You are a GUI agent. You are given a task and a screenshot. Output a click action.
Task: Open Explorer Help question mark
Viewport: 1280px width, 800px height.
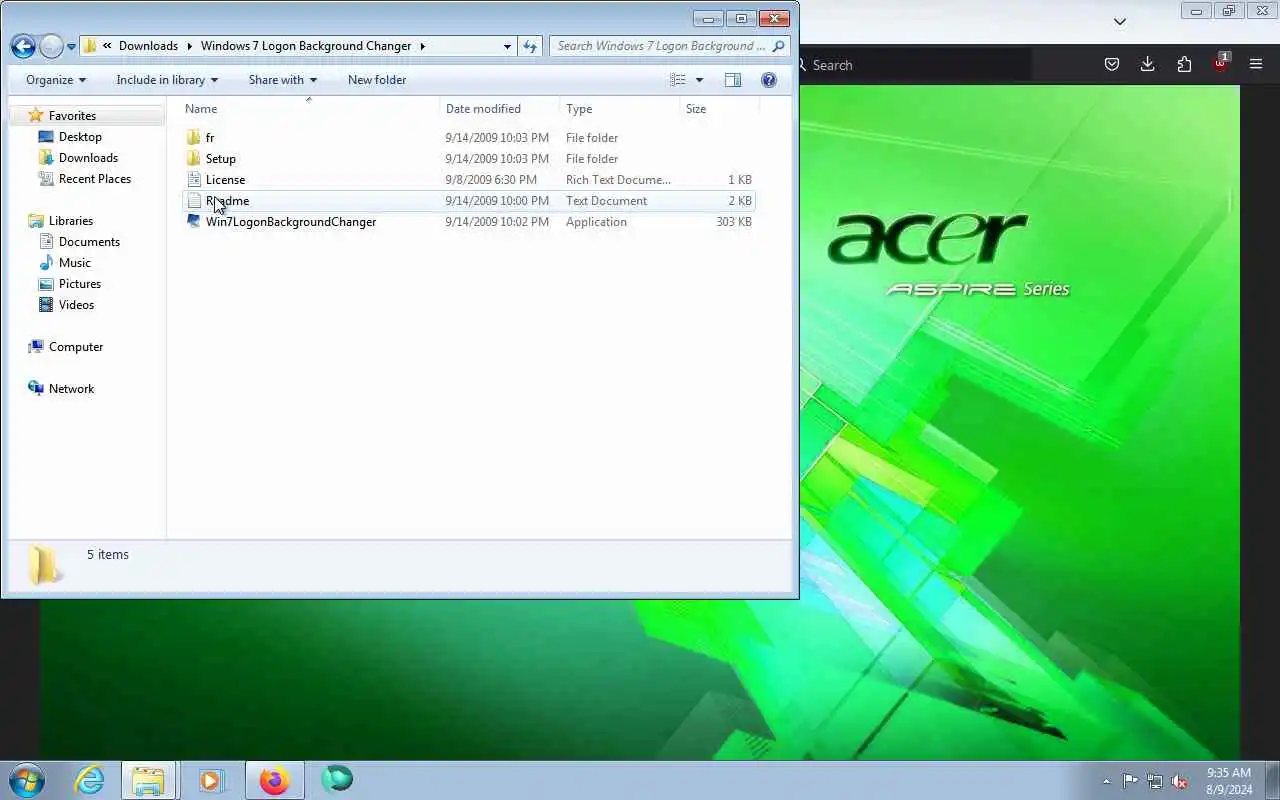769,80
